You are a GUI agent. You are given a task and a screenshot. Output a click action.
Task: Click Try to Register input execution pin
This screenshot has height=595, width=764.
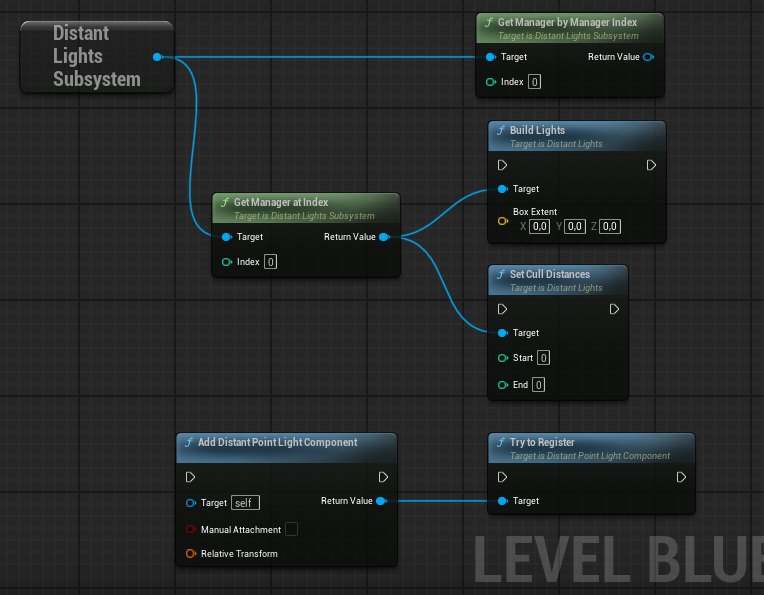502,477
